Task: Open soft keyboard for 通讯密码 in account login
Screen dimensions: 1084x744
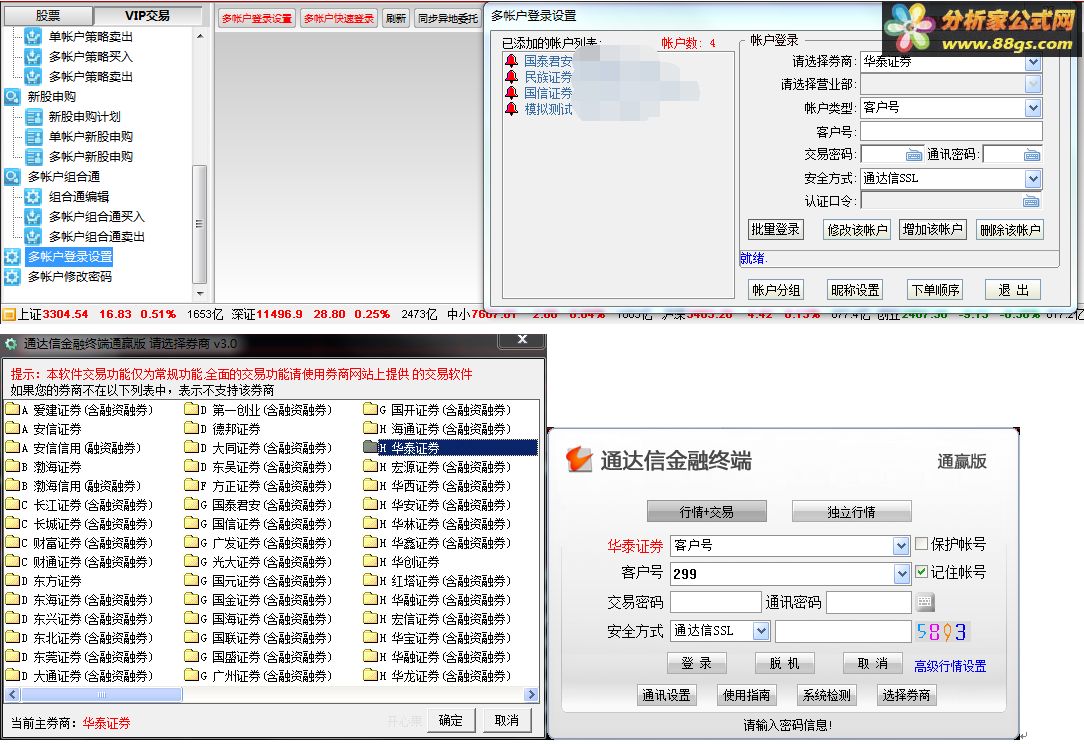Action: click(1032, 155)
